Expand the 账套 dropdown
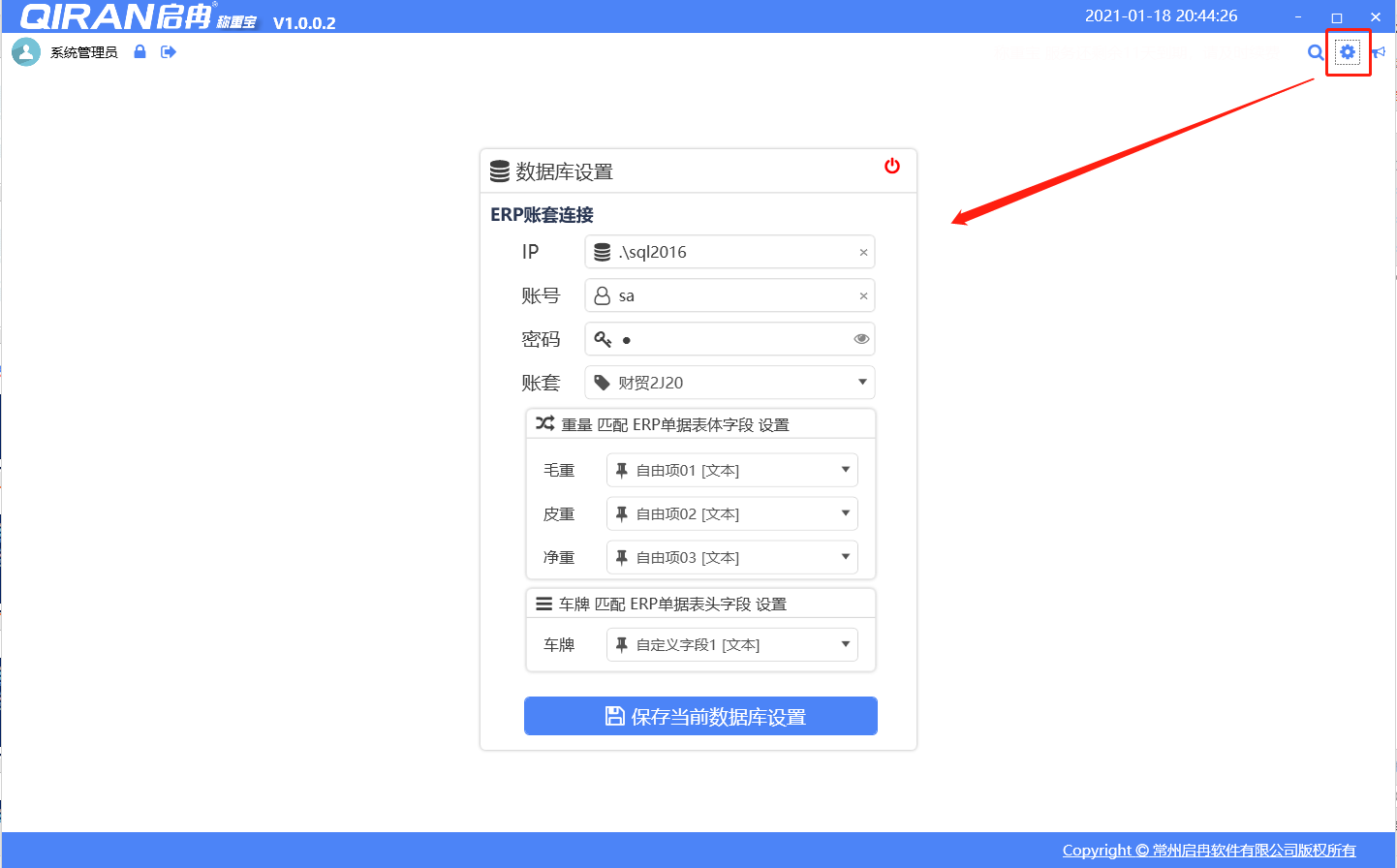1397x868 pixels. [x=862, y=383]
